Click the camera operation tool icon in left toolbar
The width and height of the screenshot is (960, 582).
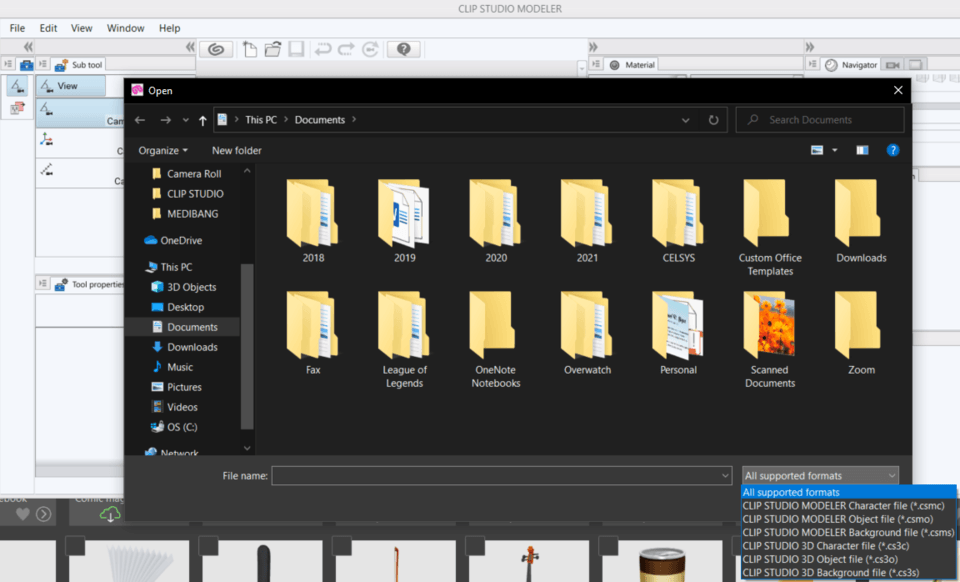[17, 86]
